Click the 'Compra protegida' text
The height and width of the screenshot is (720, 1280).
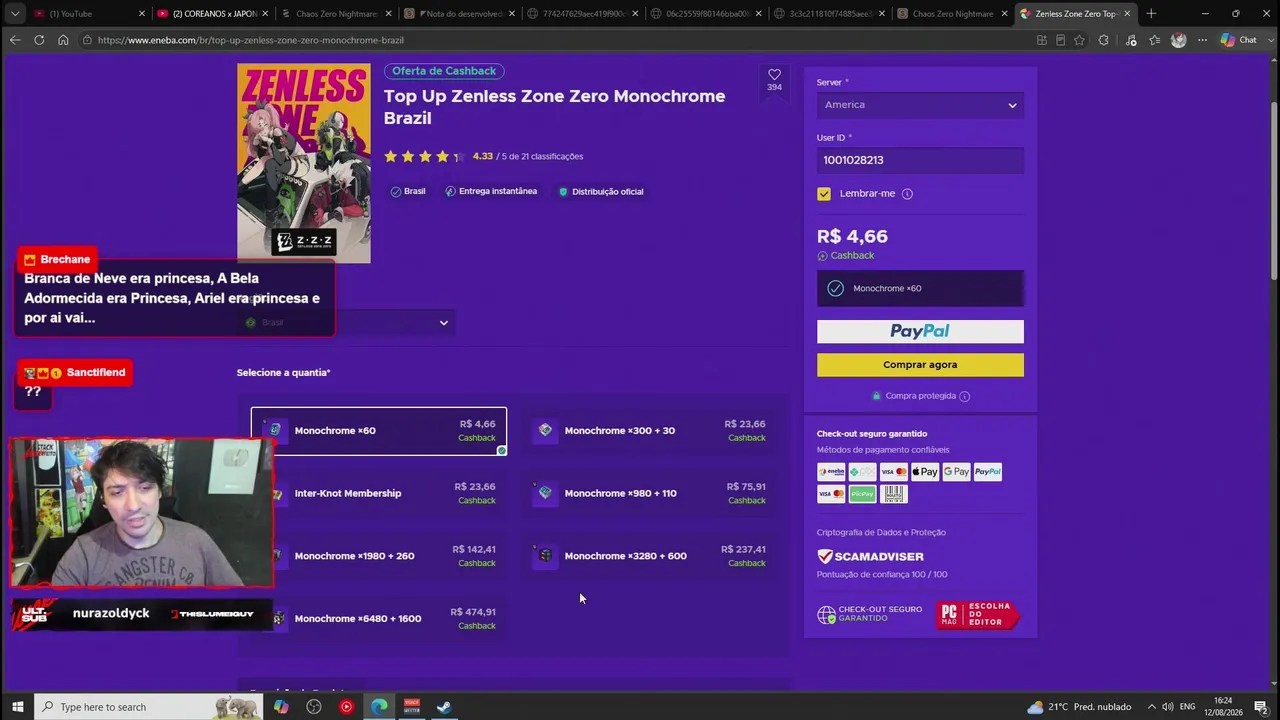[x=920, y=396]
